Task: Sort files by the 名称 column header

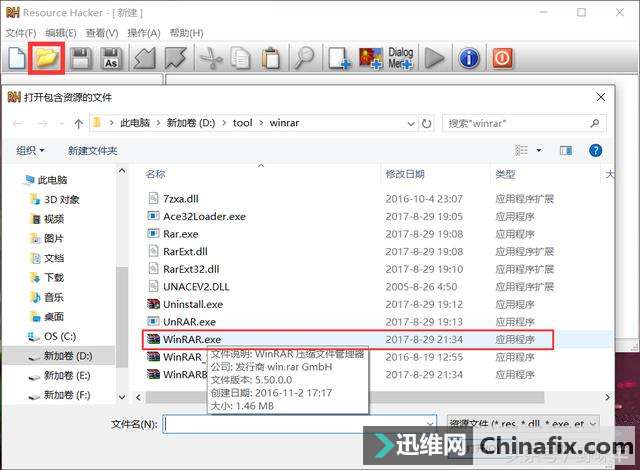Action: (x=156, y=175)
